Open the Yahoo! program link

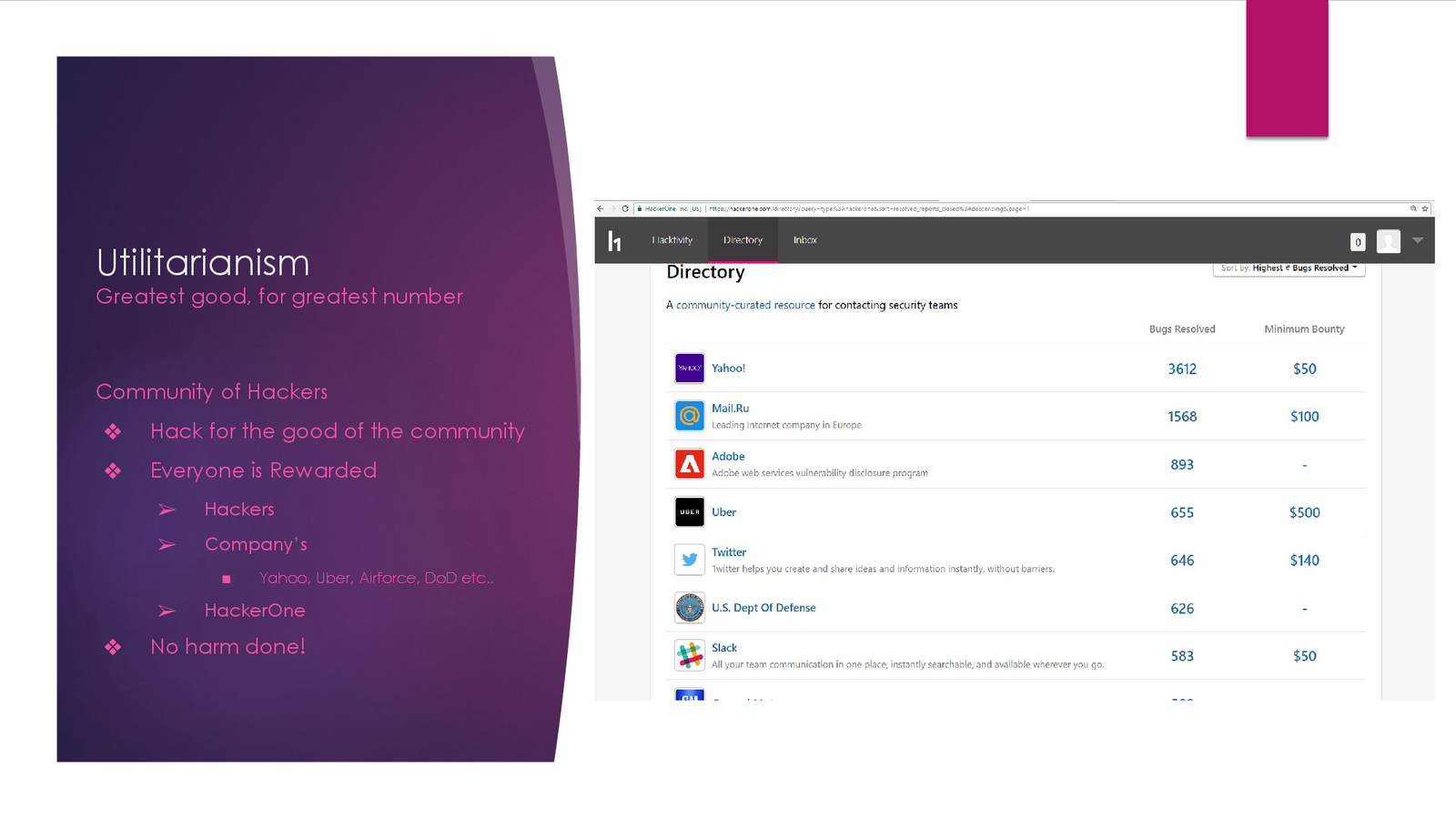728,369
